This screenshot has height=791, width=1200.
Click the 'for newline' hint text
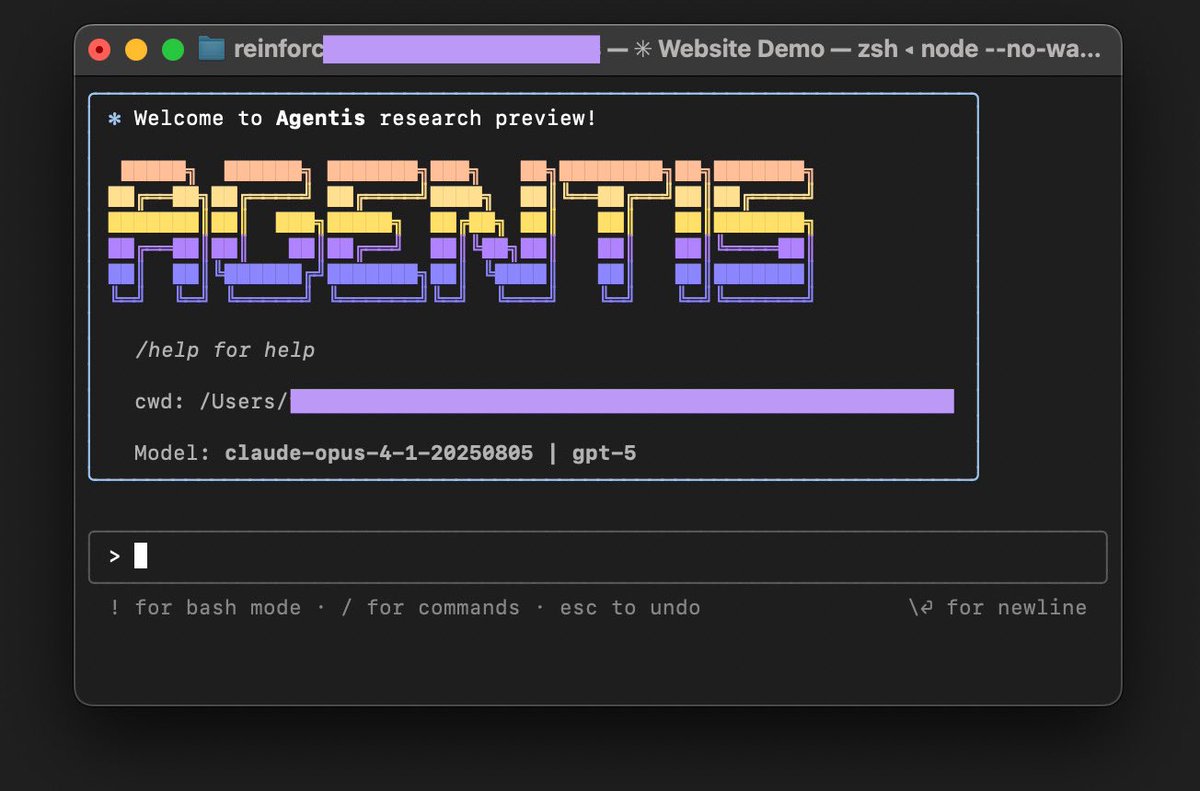point(1016,607)
